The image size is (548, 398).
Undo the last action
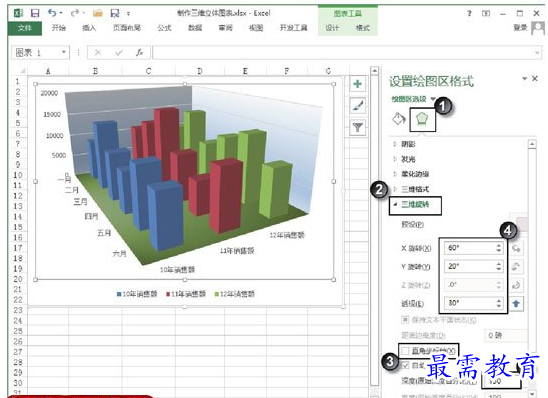52,13
